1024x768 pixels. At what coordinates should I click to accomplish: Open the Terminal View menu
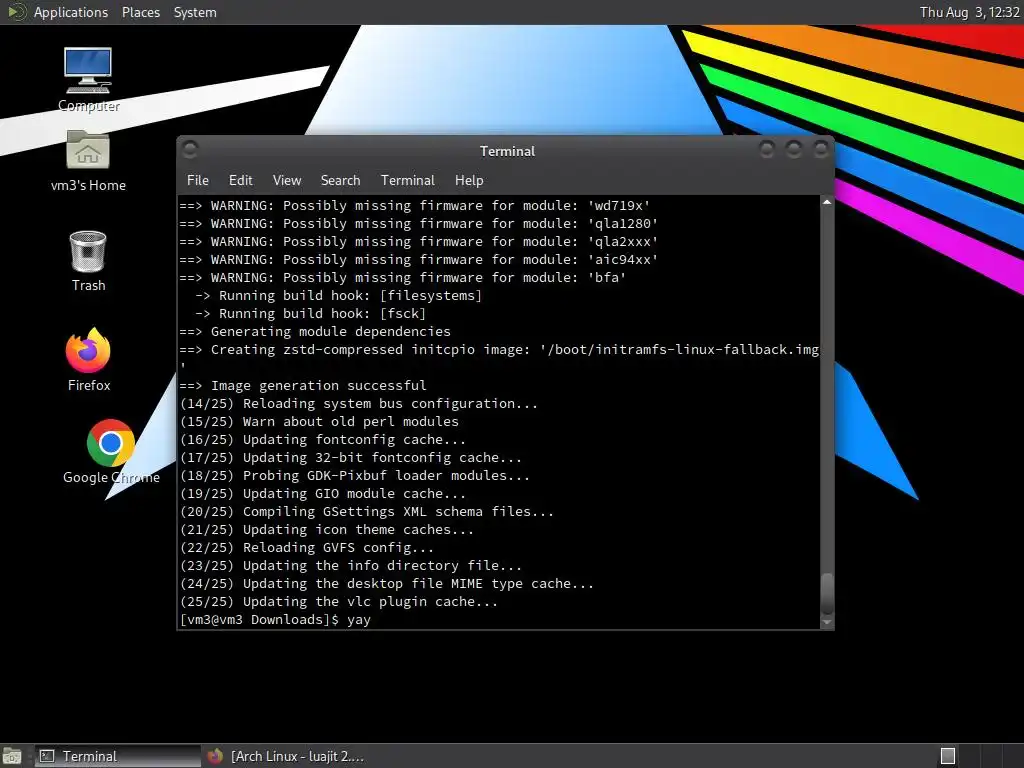click(287, 180)
